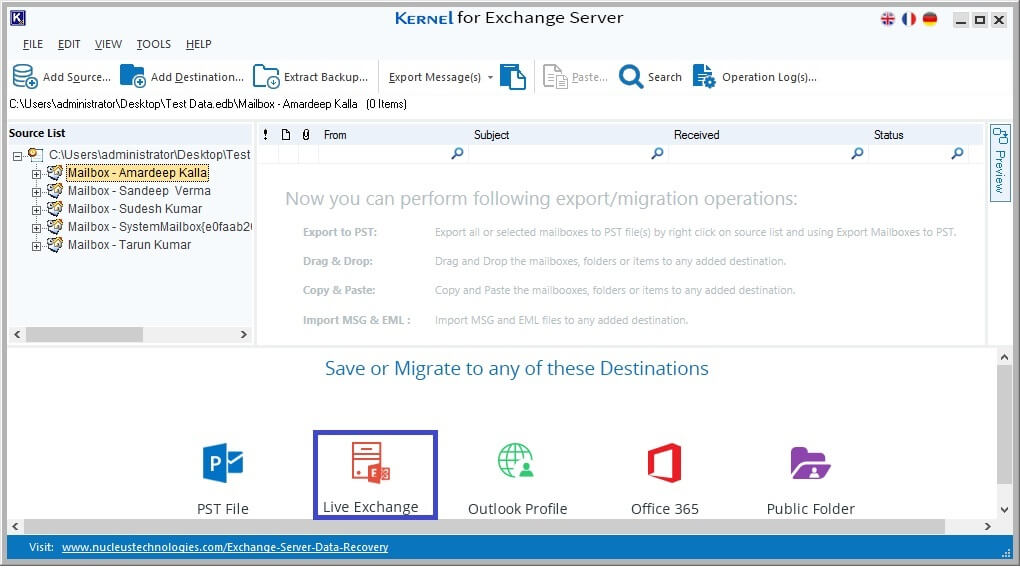Open the Extract Backup tool
This screenshot has height=568, width=1020.
266,77
